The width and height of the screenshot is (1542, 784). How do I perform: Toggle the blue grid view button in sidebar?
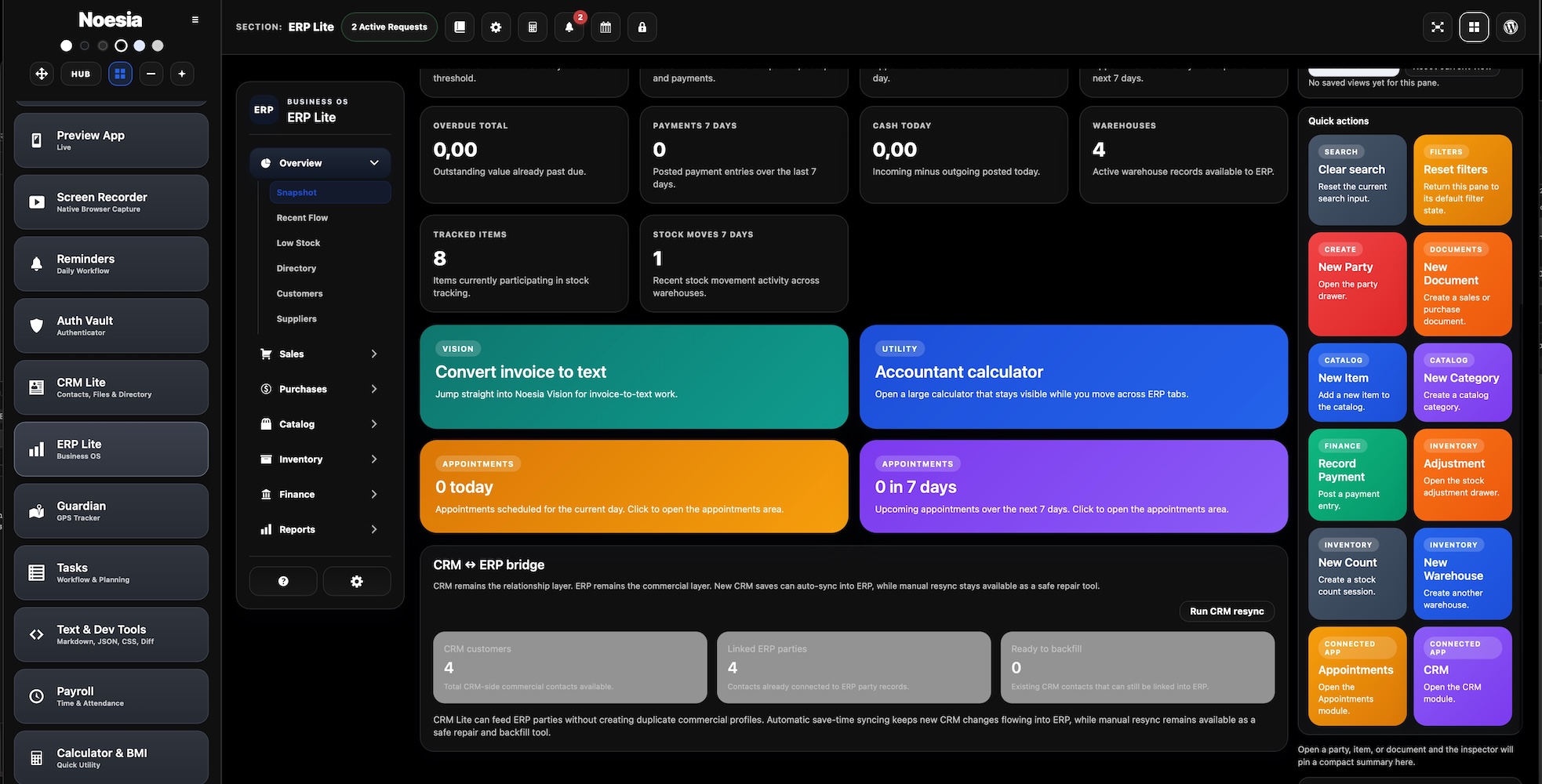pyautogui.click(x=120, y=74)
